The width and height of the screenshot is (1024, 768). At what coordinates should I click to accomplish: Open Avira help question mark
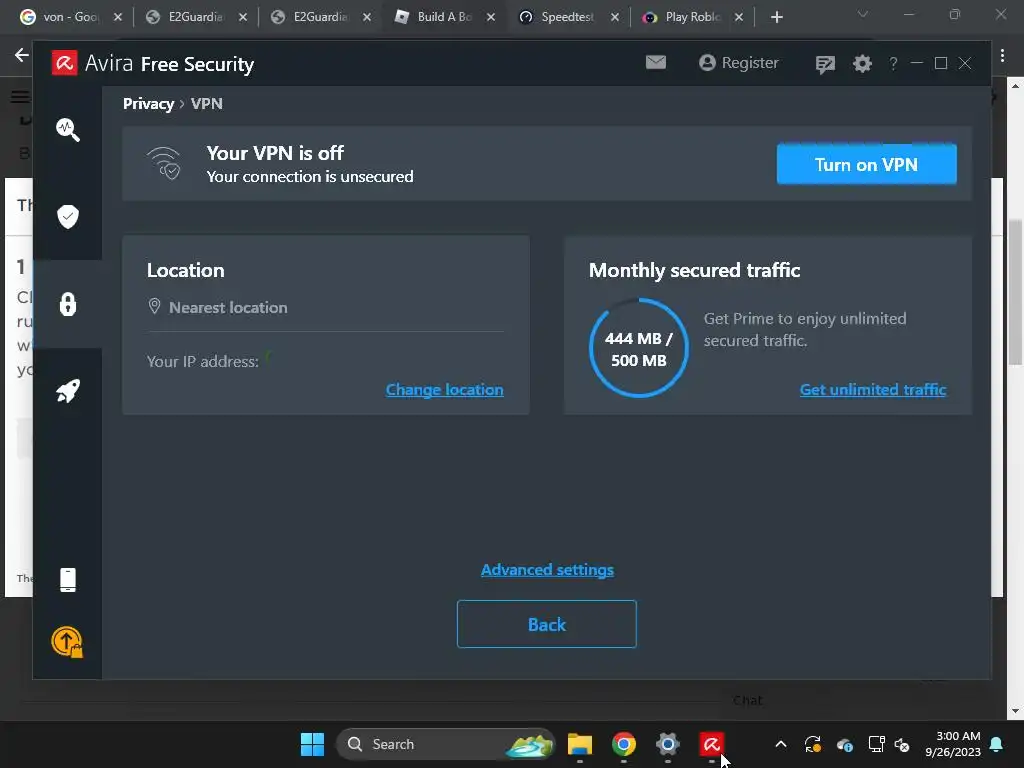click(x=893, y=63)
